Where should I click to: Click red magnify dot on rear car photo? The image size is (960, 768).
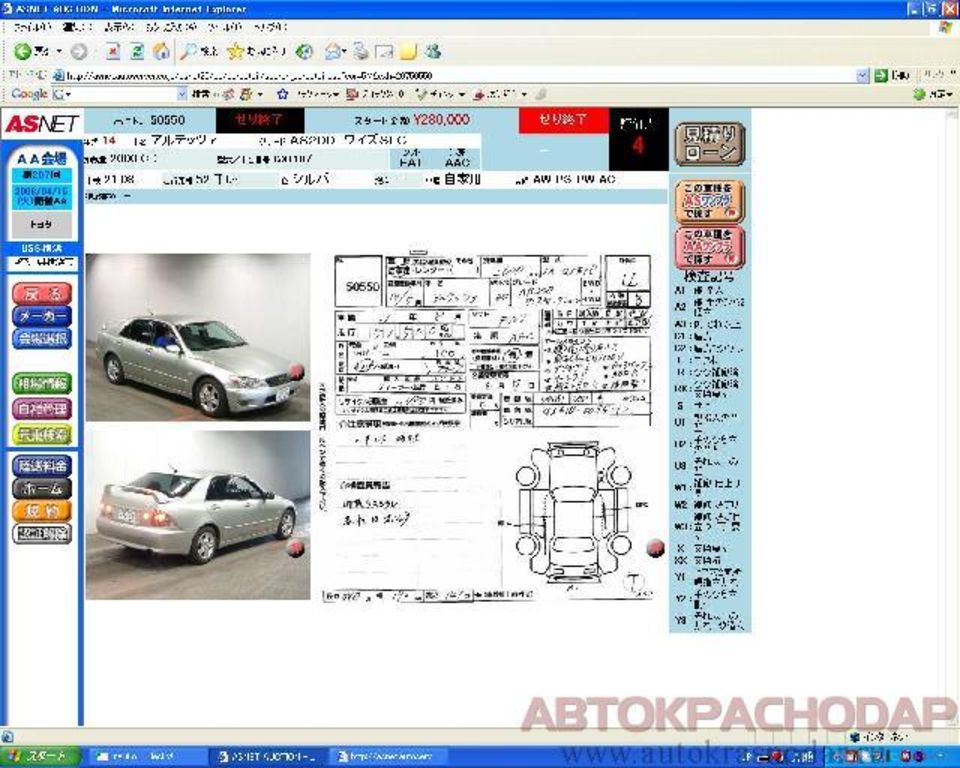click(296, 547)
